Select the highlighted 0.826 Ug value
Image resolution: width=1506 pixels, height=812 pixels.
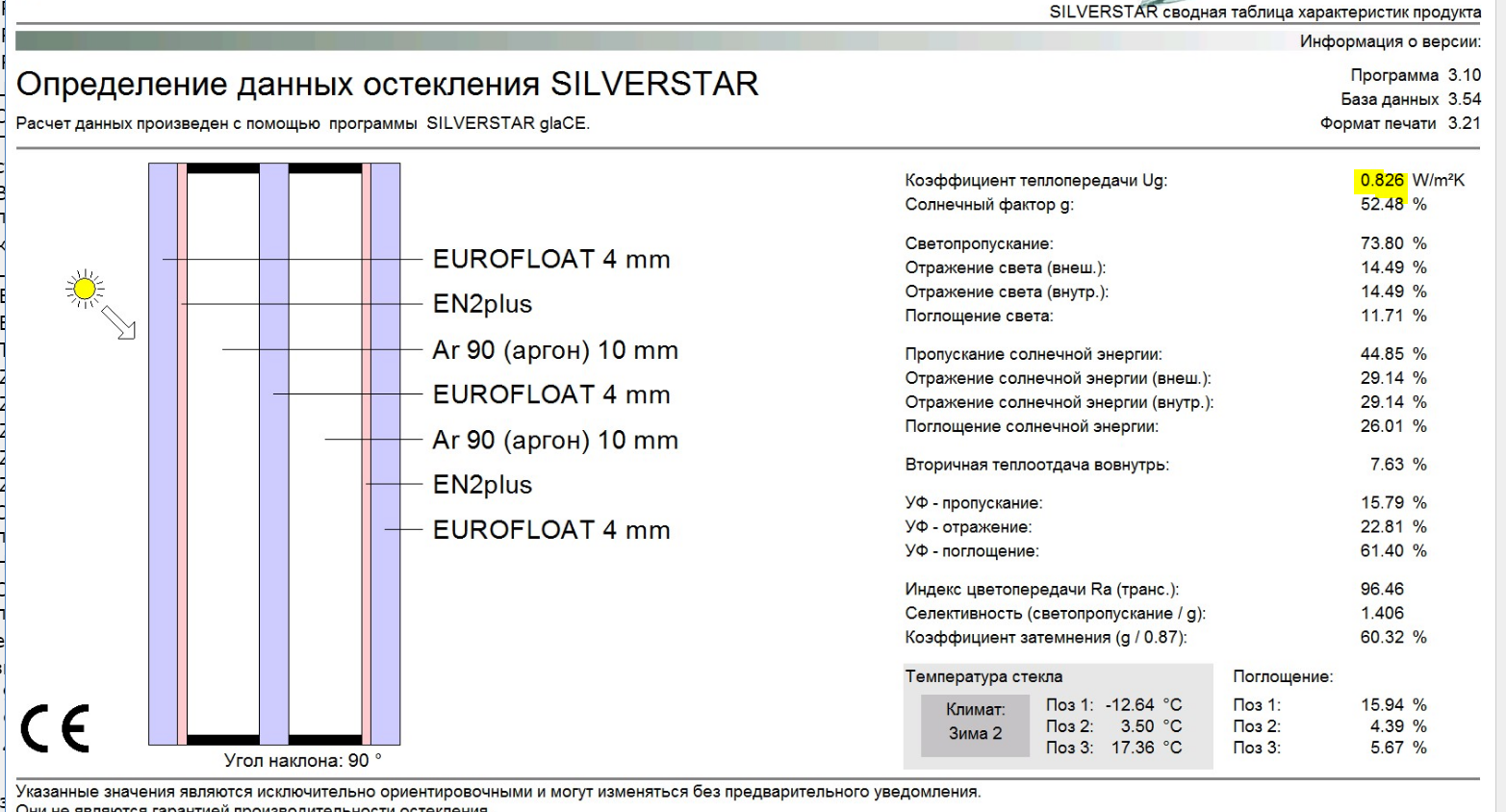[1382, 180]
